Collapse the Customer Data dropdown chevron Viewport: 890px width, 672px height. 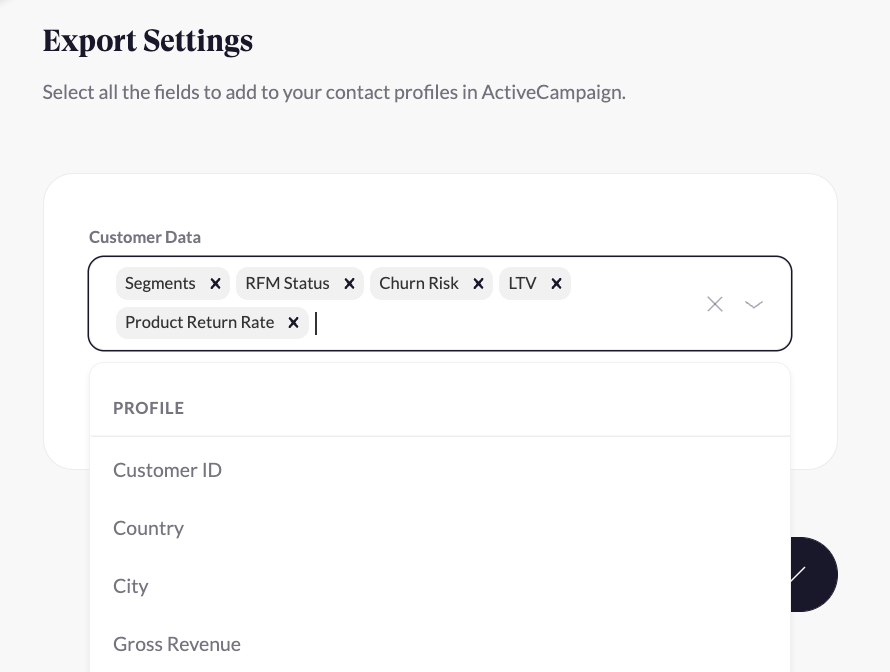point(754,304)
